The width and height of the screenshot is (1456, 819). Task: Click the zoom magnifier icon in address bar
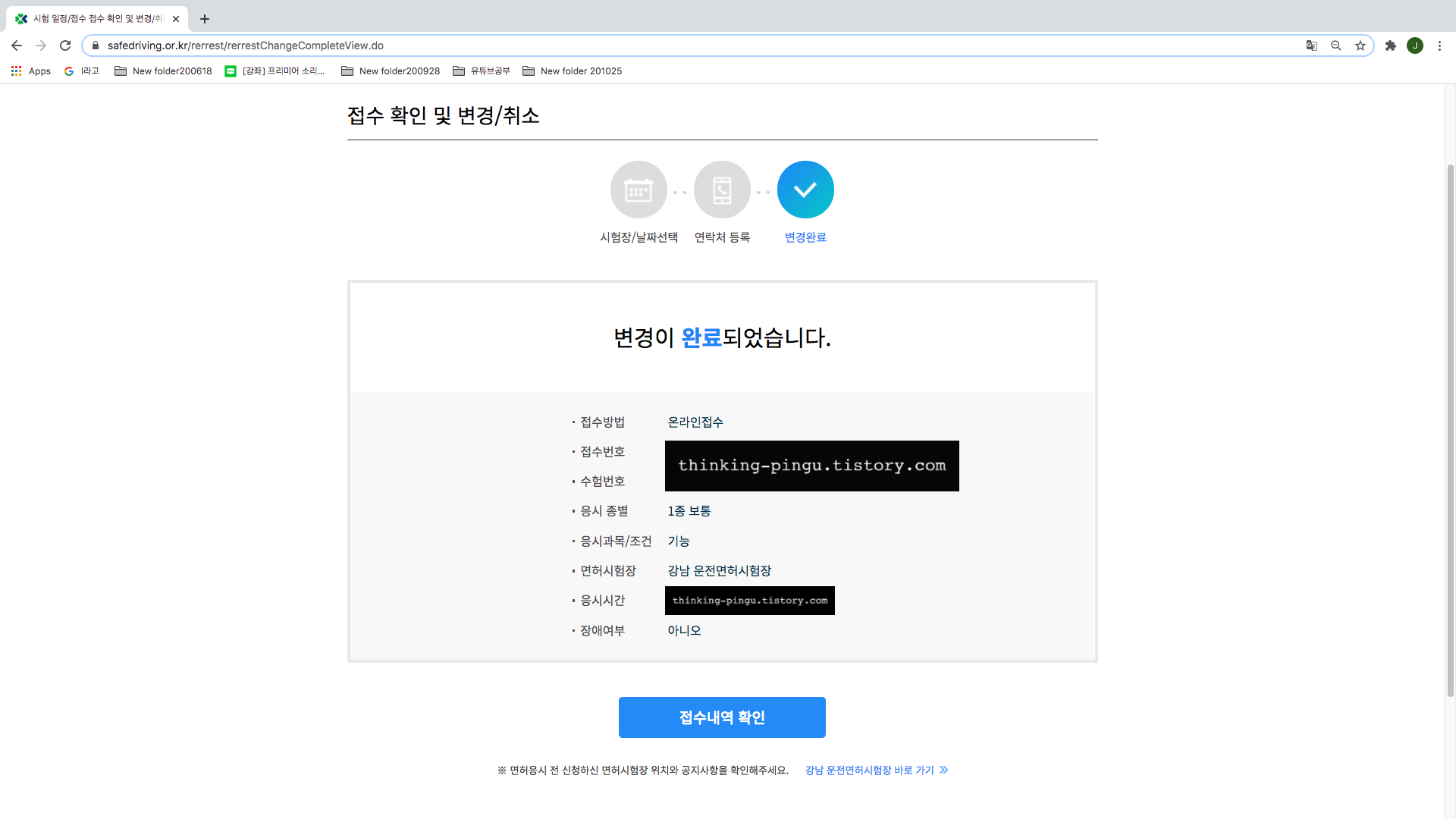(x=1336, y=45)
